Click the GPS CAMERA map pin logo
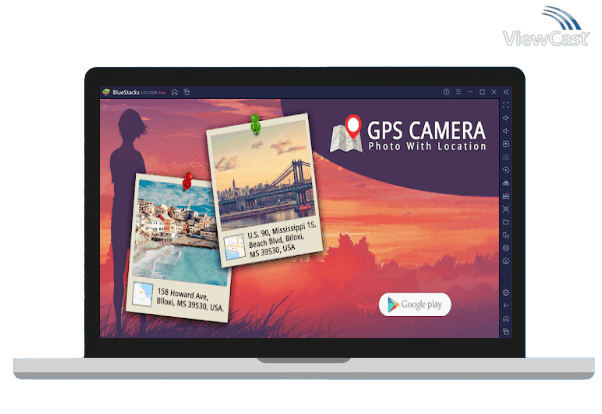The height and width of the screenshot is (414, 602). [347, 133]
